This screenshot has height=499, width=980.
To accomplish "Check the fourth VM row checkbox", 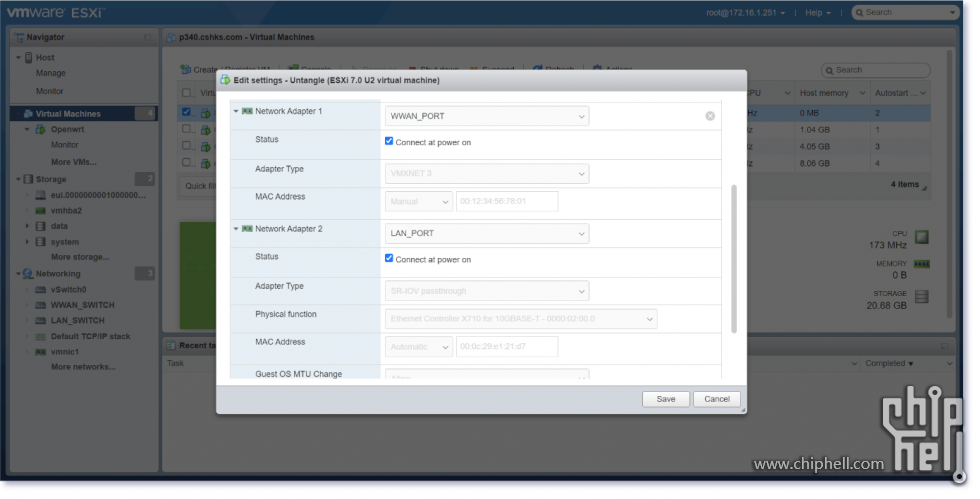I will [186, 163].
